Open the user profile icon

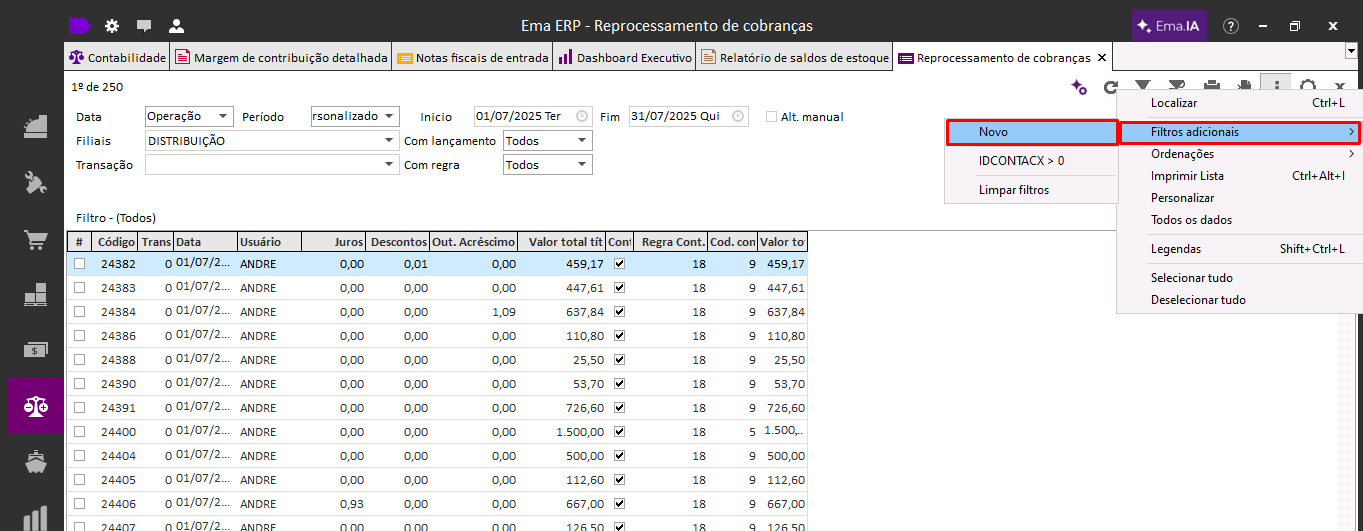click(177, 26)
